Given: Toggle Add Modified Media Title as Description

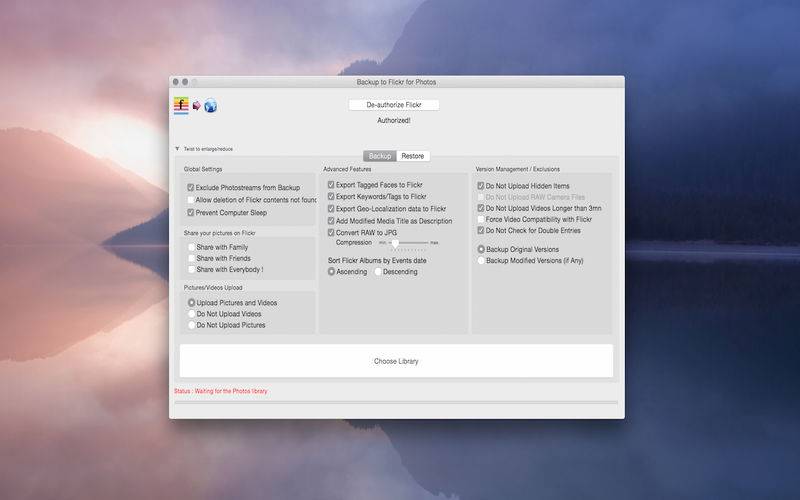Looking at the screenshot, I should [x=331, y=221].
